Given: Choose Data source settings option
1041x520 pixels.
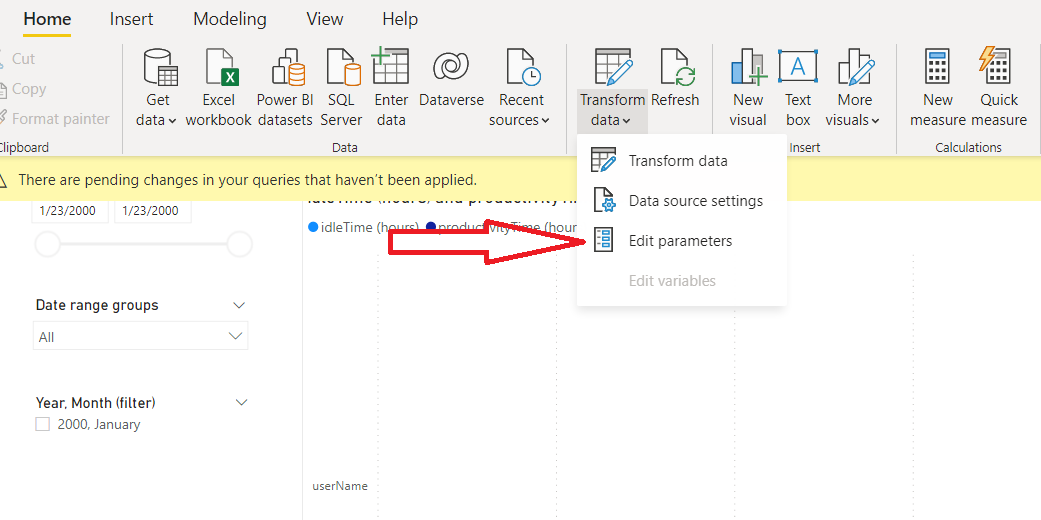Looking at the screenshot, I should pyautogui.click(x=695, y=201).
